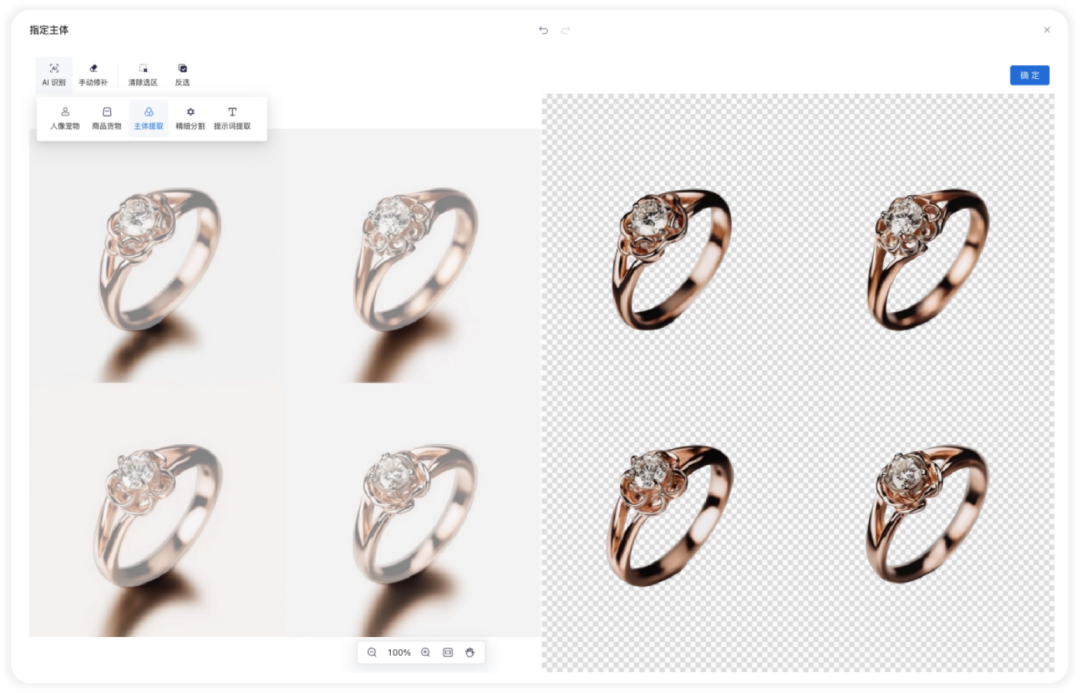The image size is (1080, 693).
Task: Pick the 商品货物 recognition mode
Action: coord(106,118)
